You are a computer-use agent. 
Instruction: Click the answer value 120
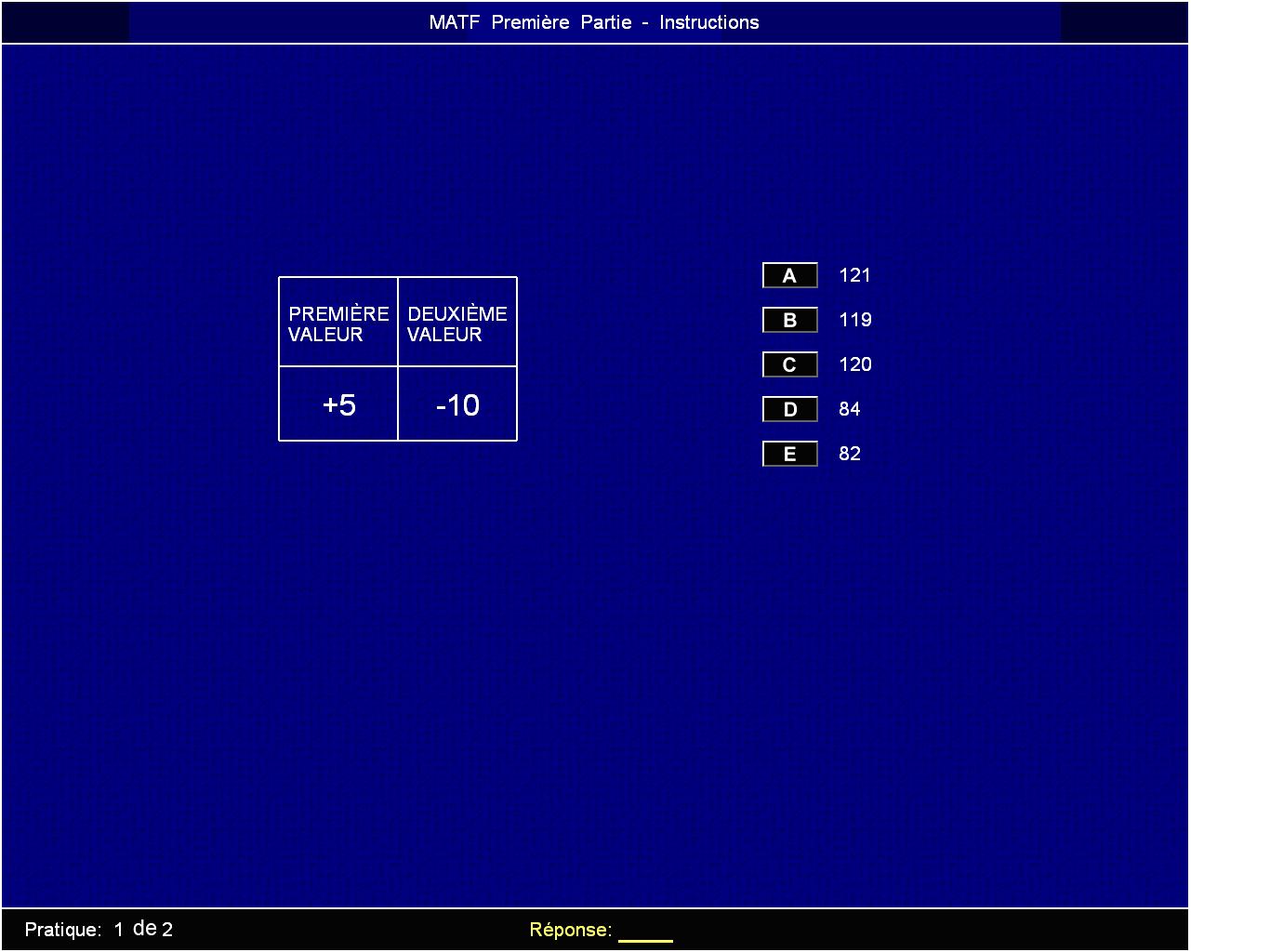pyautogui.click(x=854, y=364)
